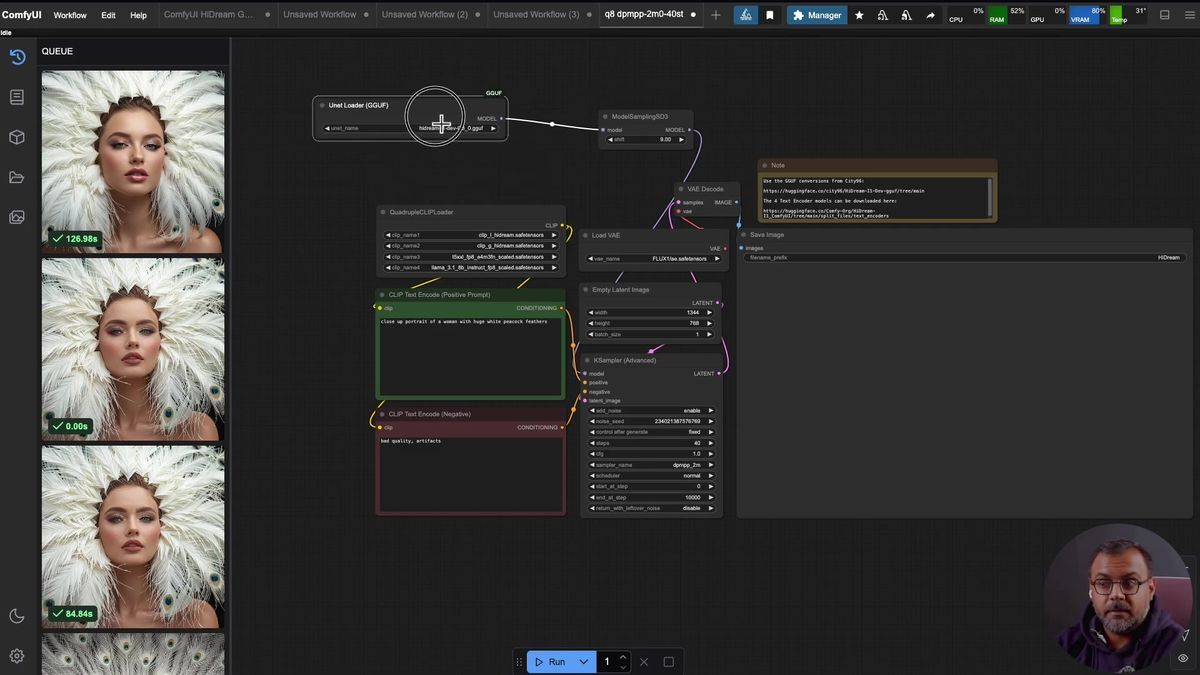Screen dimensions: 1200x675
Task: Adjust the cfg 1.0 value field
Action: pos(651,454)
